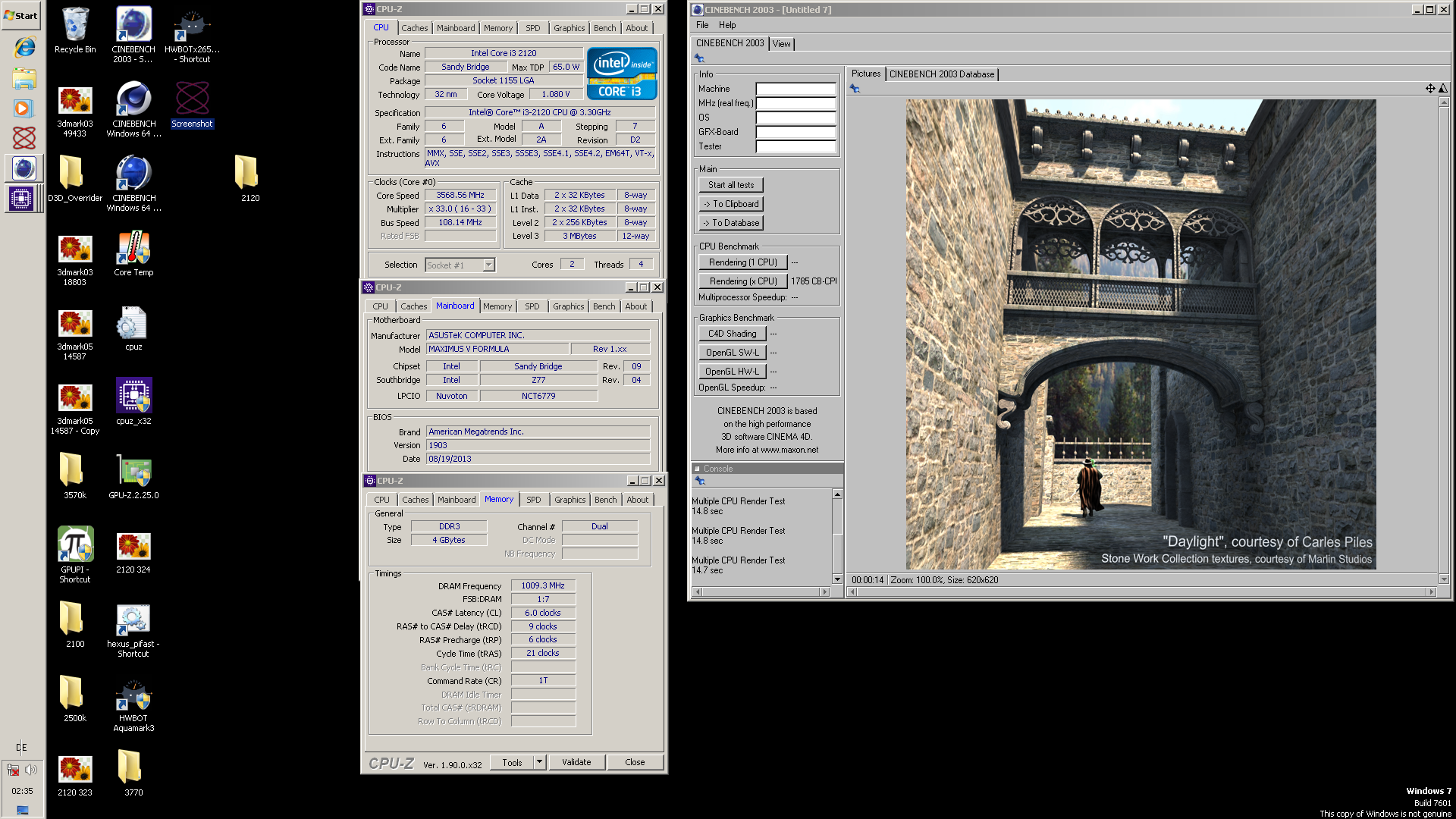
Task: Open the cpuz file icon
Action: [133, 328]
